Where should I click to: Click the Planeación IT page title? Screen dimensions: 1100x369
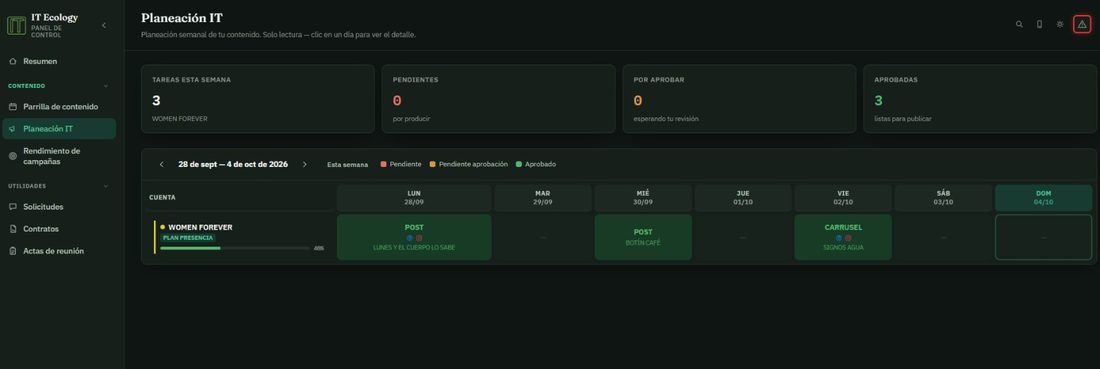182,18
